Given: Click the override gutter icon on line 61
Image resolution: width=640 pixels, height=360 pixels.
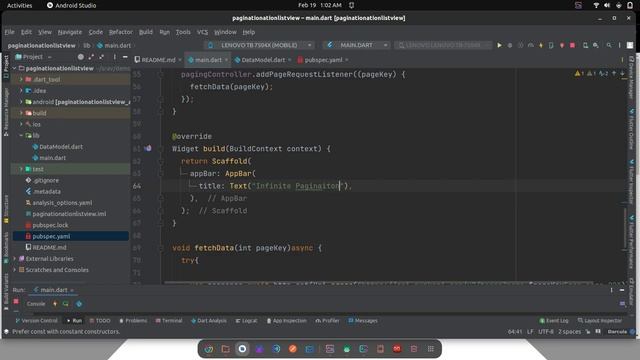Looking at the screenshot, I should (148, 149).
